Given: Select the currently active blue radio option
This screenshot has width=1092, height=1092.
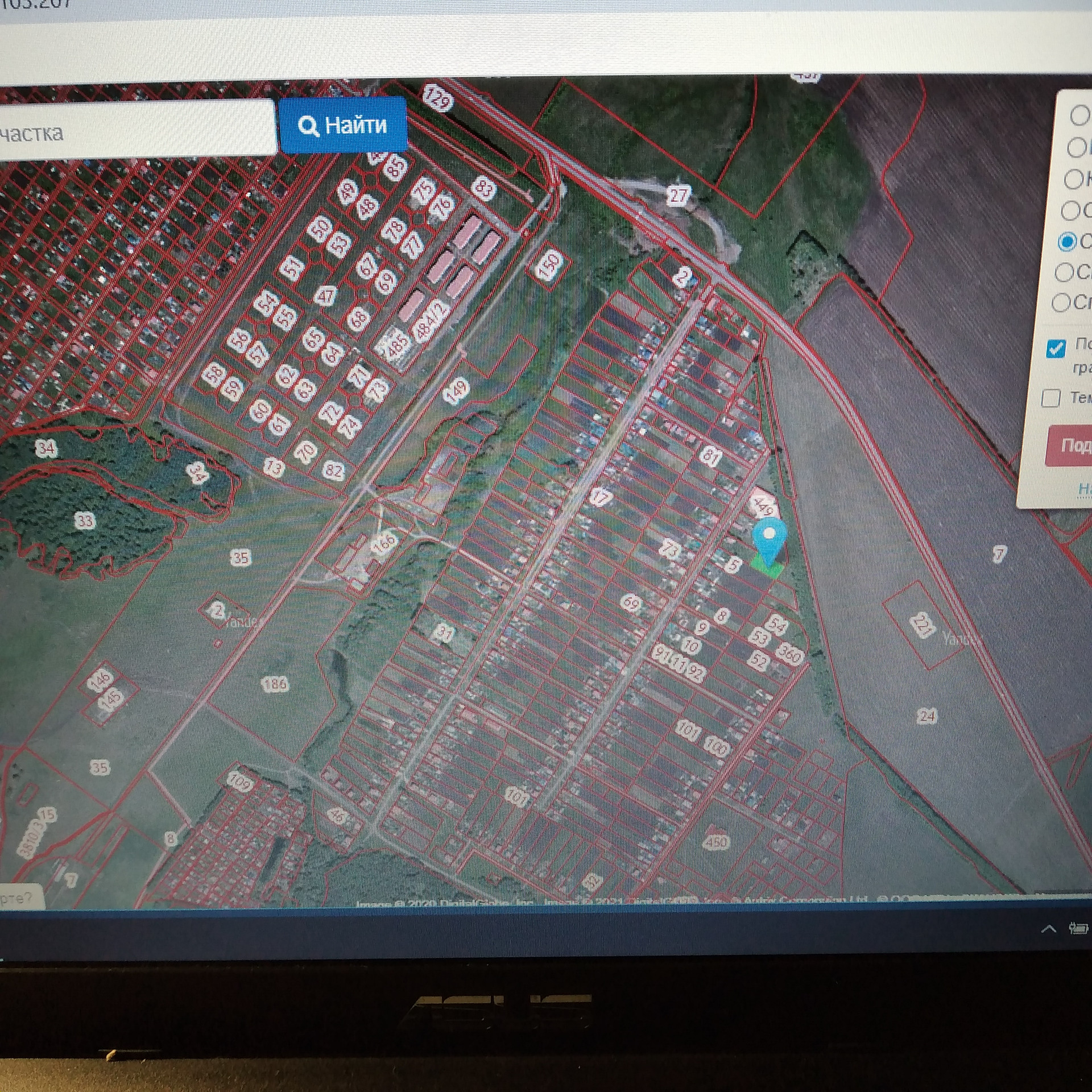Looking at the screenshot, I should pyautogui.click(x=1068, y=242).
